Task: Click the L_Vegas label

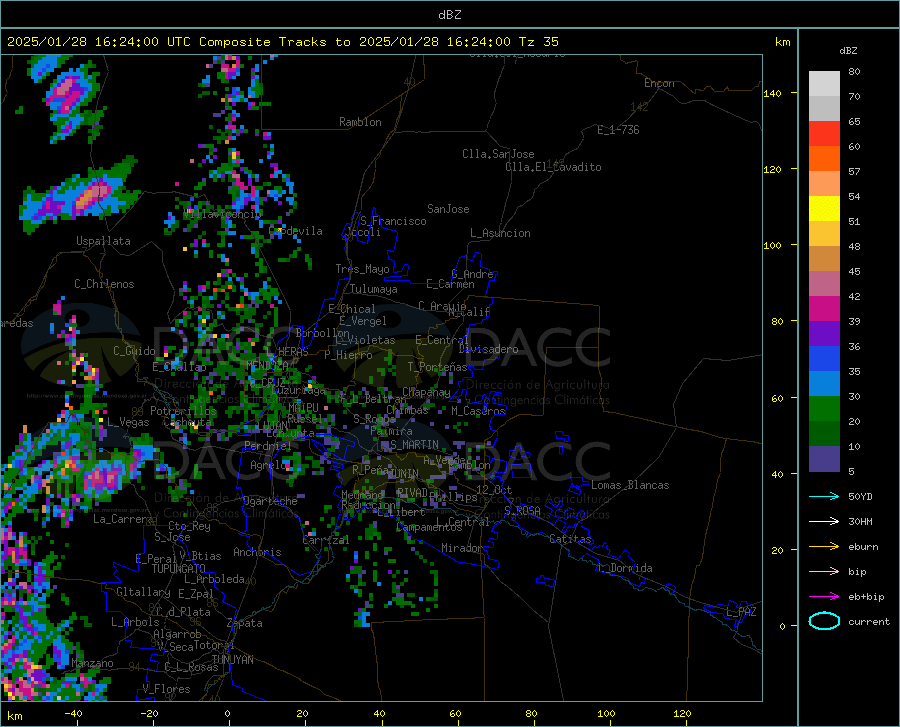Action: (x=128, y=422)
